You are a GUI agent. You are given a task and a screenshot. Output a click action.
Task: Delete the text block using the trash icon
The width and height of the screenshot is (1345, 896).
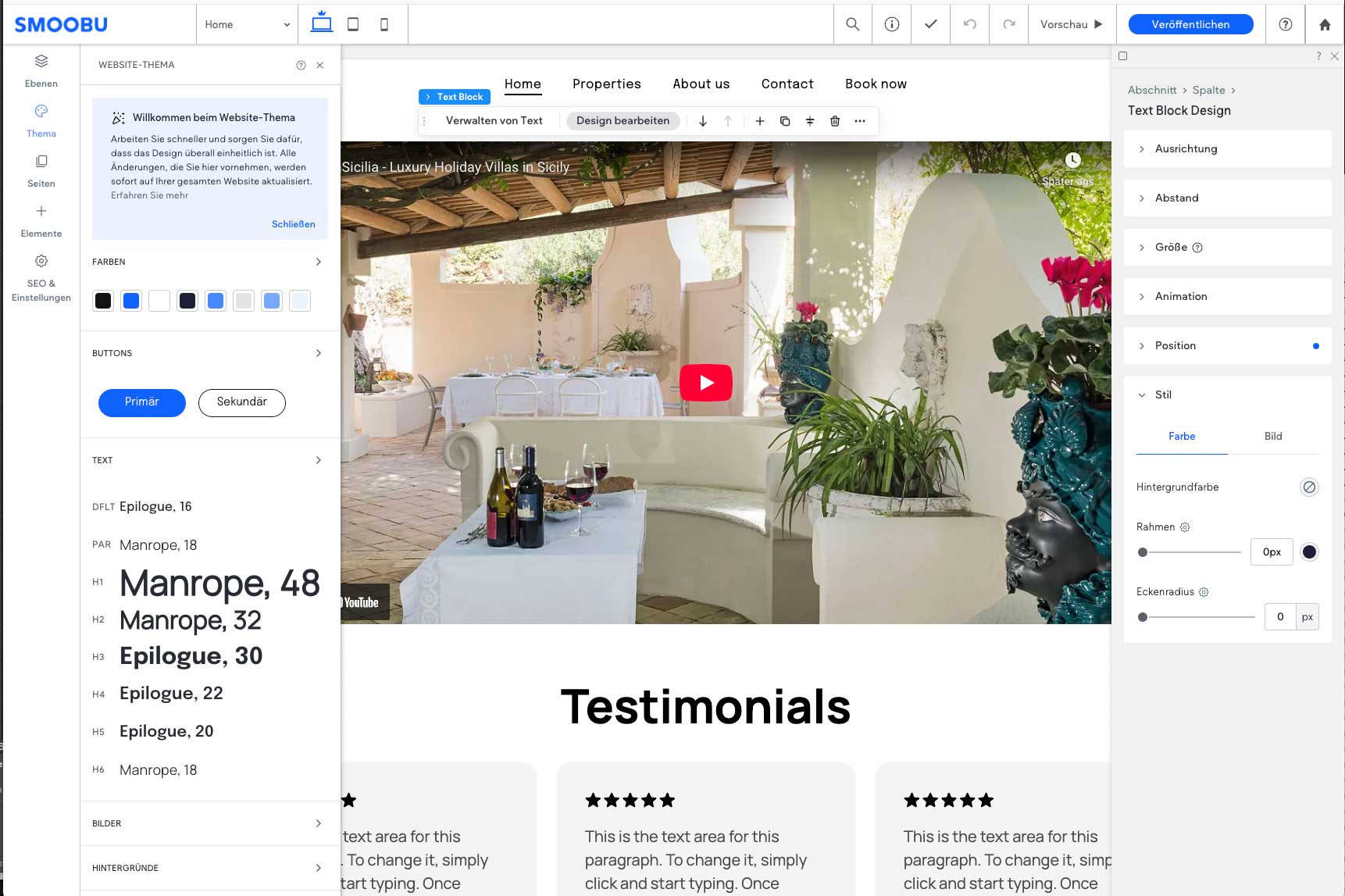(x=834, y=121)
